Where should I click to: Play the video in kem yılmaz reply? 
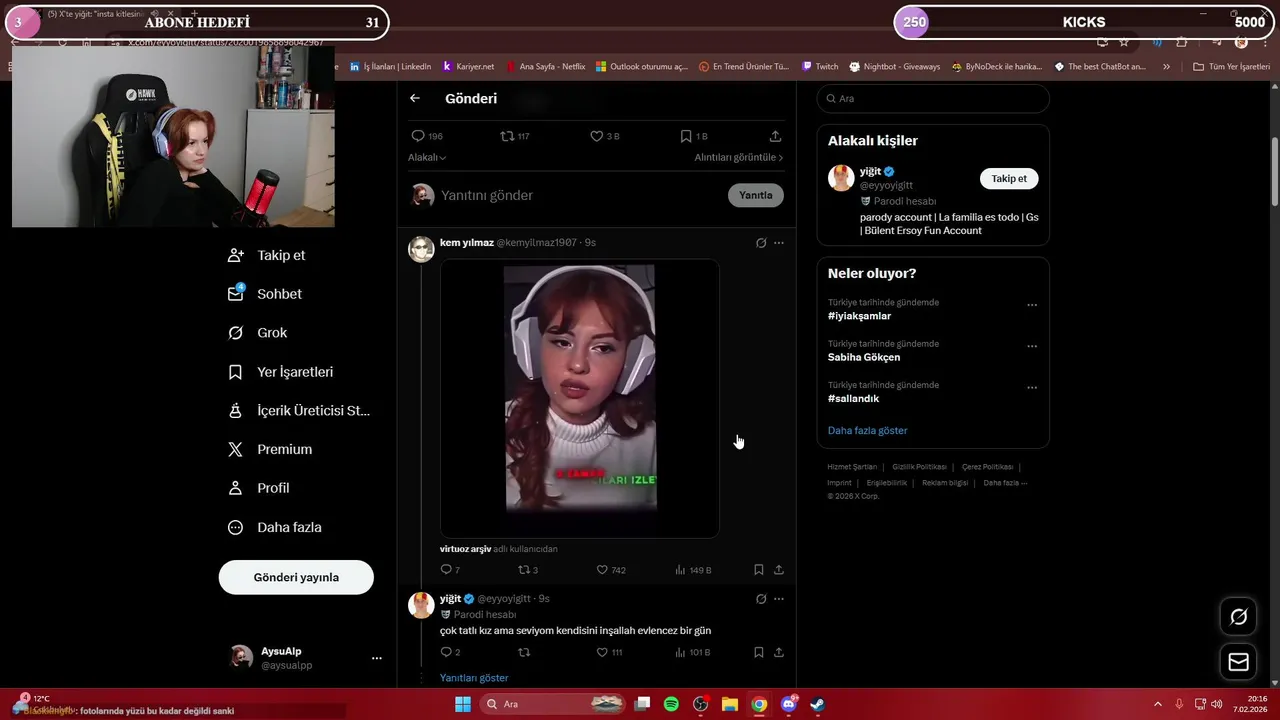click(x=580, y=398)
